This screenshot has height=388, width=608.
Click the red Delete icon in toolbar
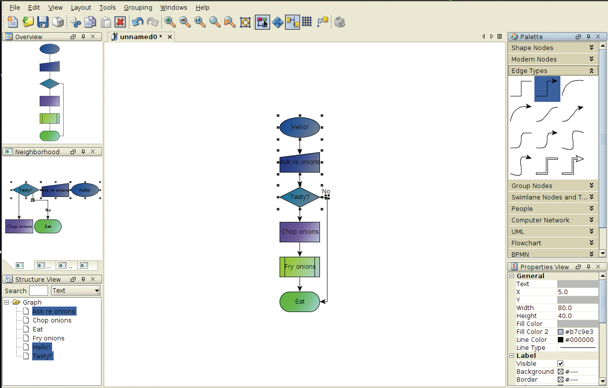point(120,22)
